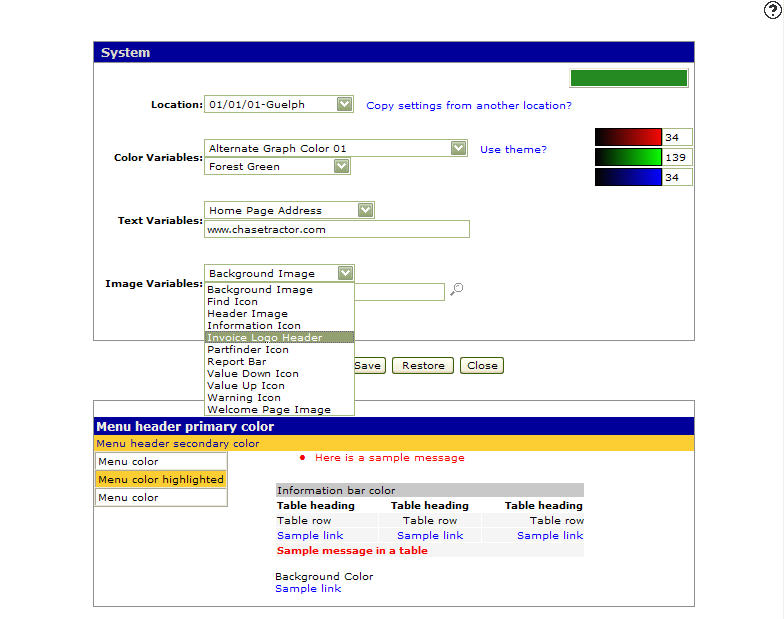Image resolution: width=784 pixels, height=619 pixels.
Task: Click the last Menu color item below highlighted
Action: point(160,498)
